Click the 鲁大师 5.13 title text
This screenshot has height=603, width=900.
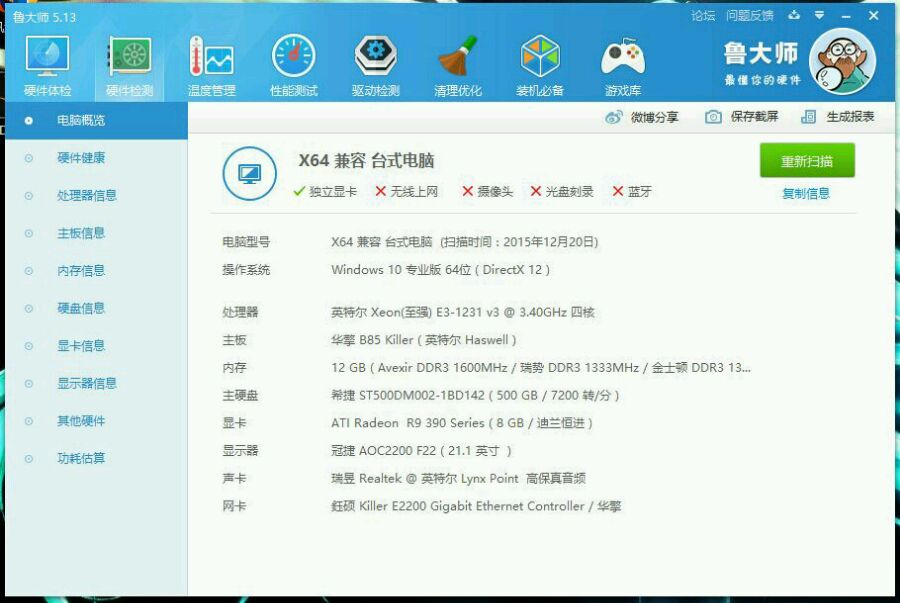(45, 17)
